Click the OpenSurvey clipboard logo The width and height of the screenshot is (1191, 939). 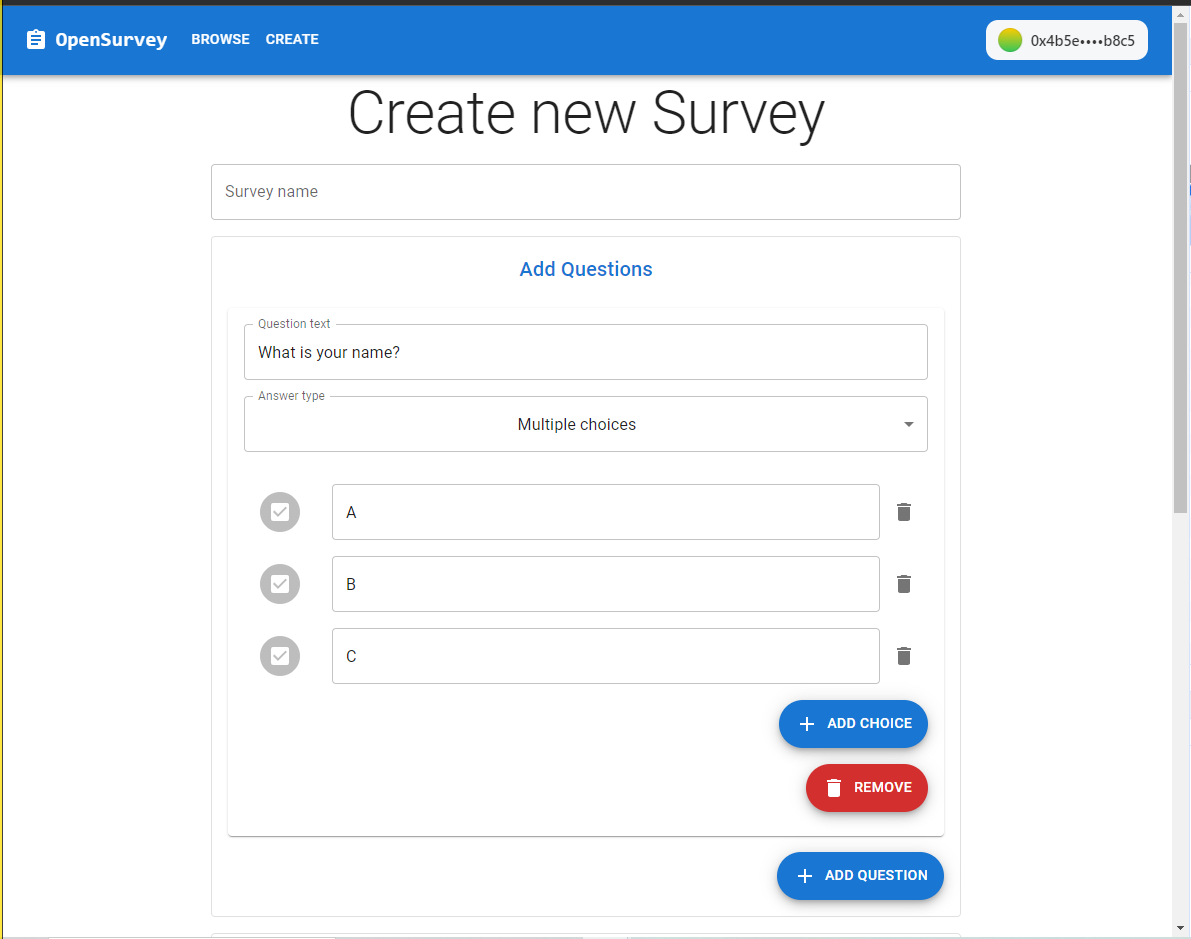click(x=35, y=39)
